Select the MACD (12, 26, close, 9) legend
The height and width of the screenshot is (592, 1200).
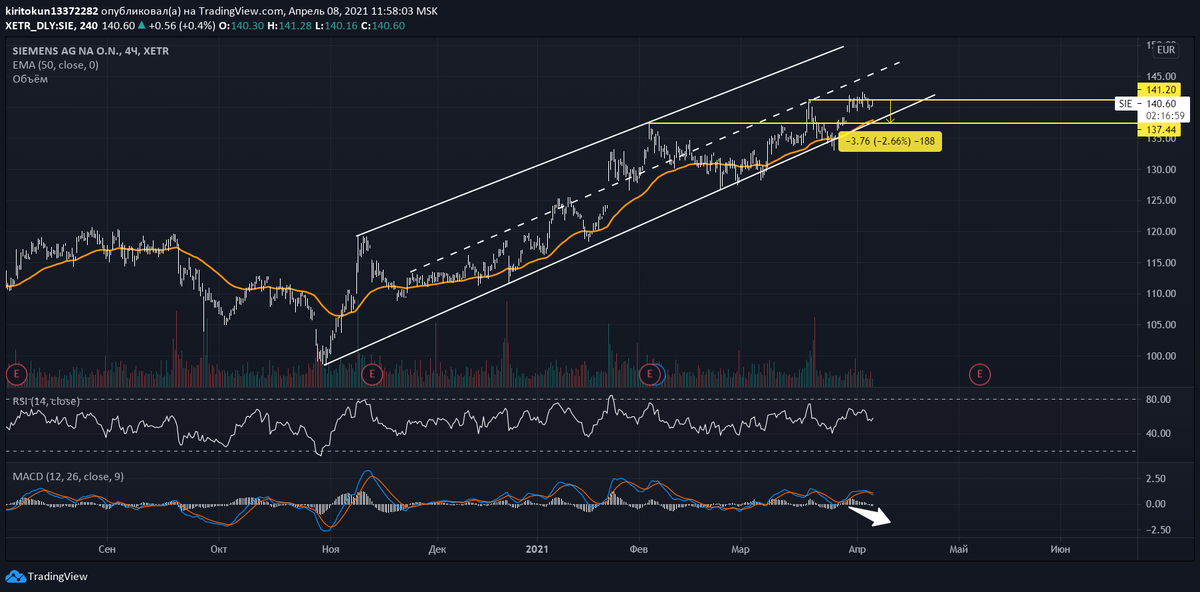click(x=68, y=476)
